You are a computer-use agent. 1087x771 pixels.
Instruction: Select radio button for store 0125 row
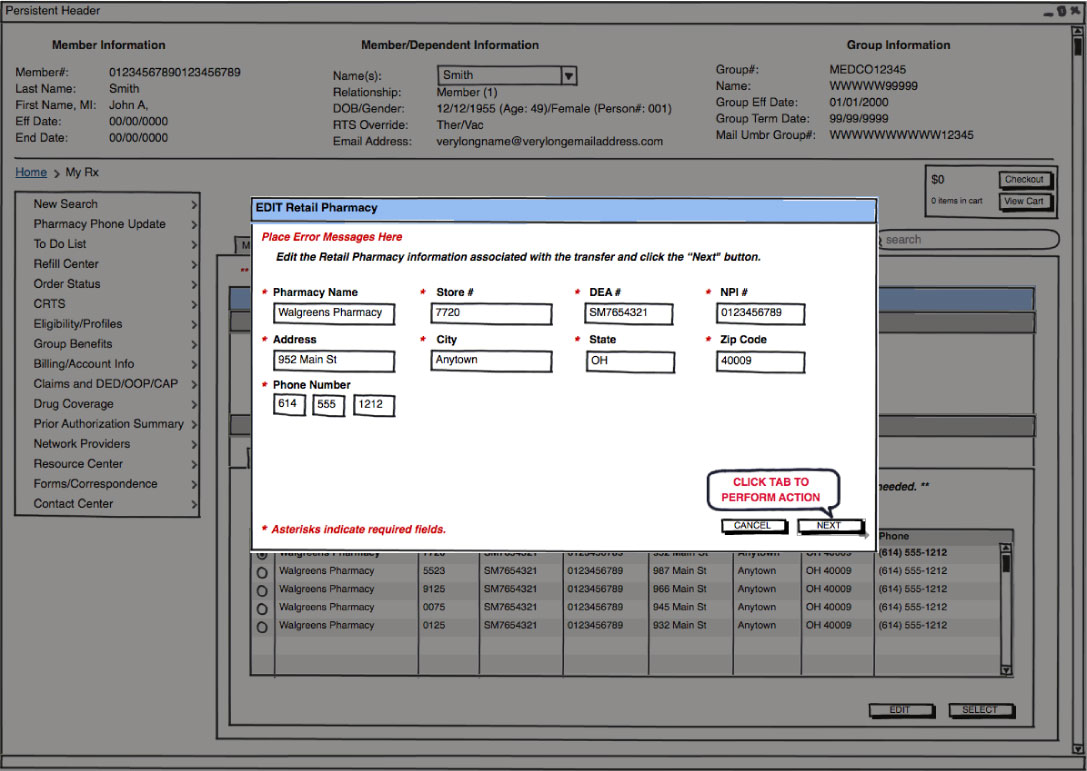click(262, 627)
